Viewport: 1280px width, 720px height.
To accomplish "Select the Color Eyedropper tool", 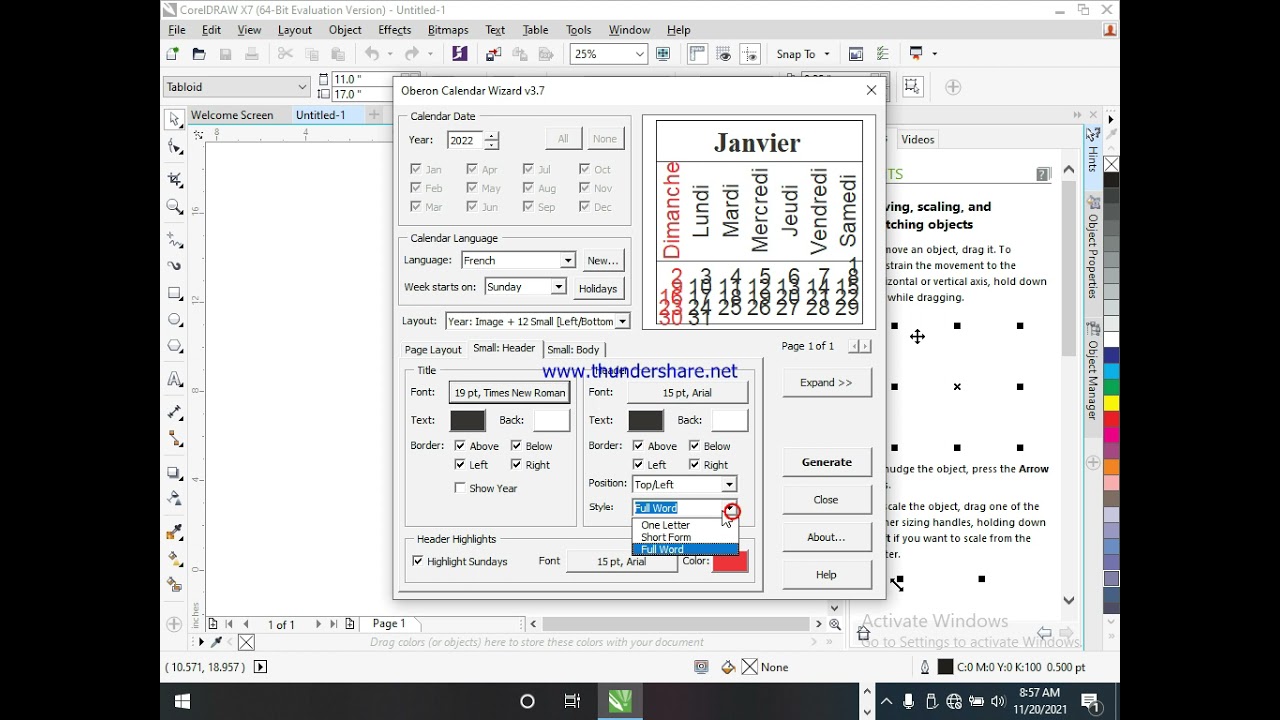I will 175,532.
